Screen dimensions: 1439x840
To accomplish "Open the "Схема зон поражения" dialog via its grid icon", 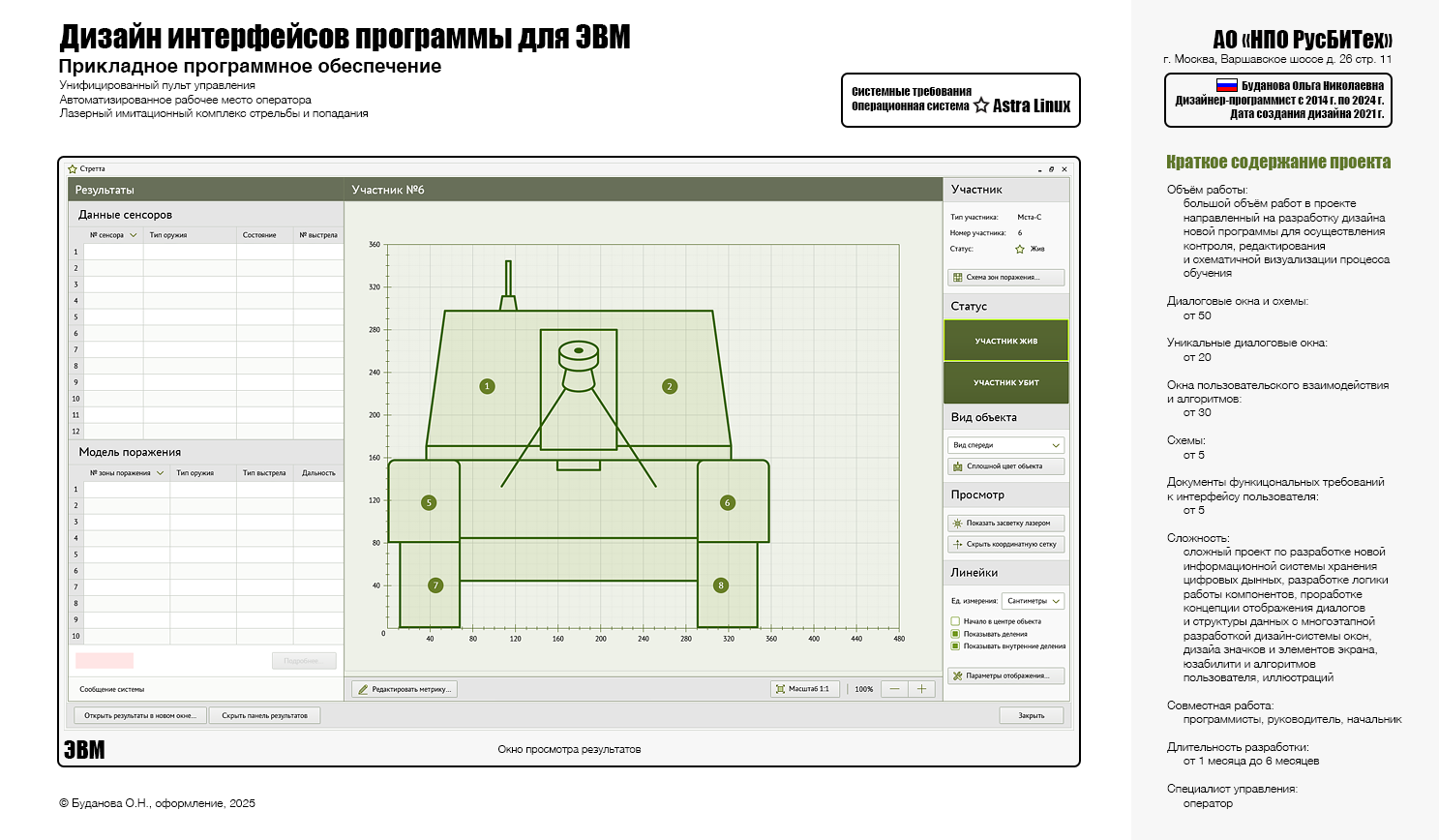I will click(x=958, y=277).
